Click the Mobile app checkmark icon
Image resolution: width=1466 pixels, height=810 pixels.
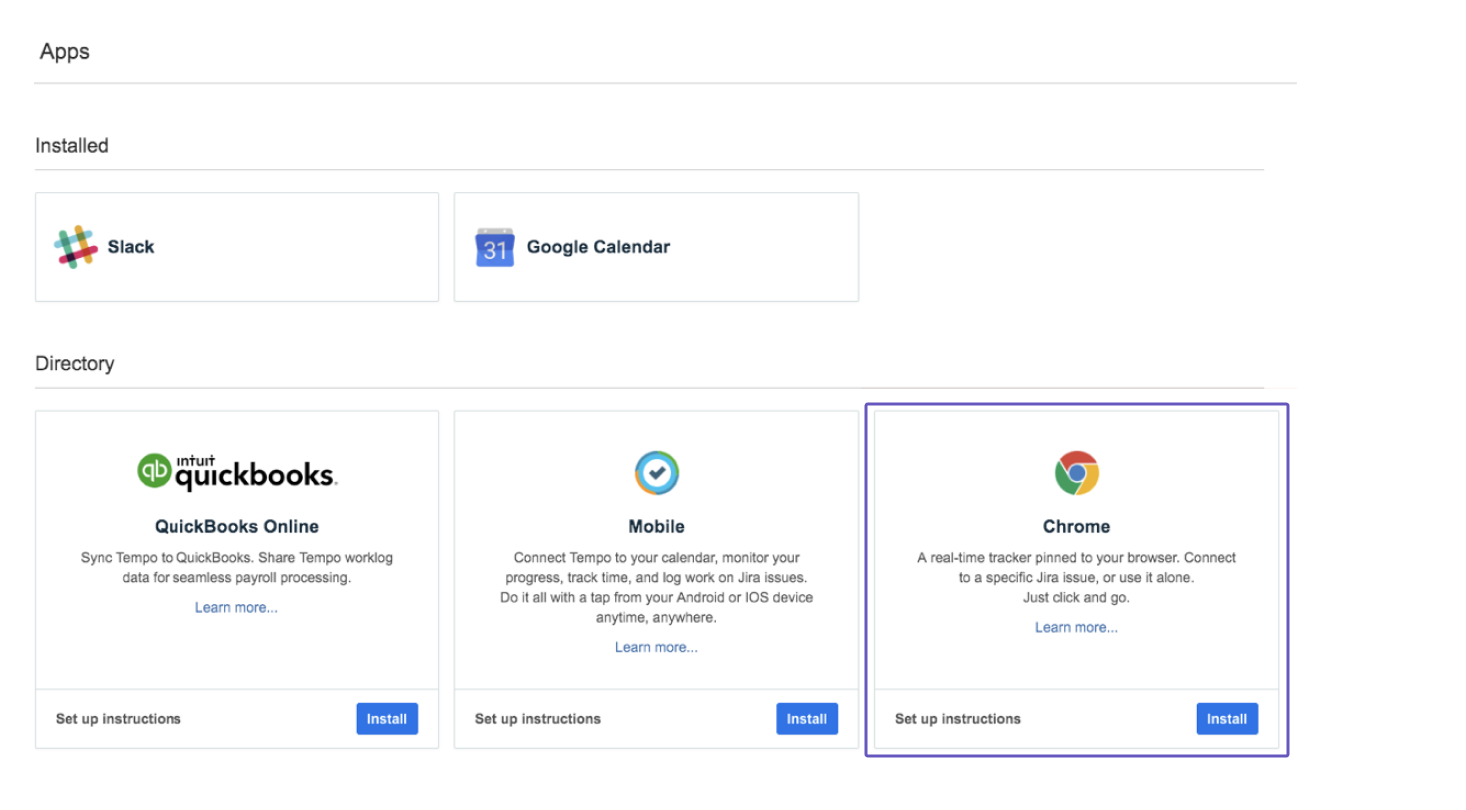[x=656, y=473]
